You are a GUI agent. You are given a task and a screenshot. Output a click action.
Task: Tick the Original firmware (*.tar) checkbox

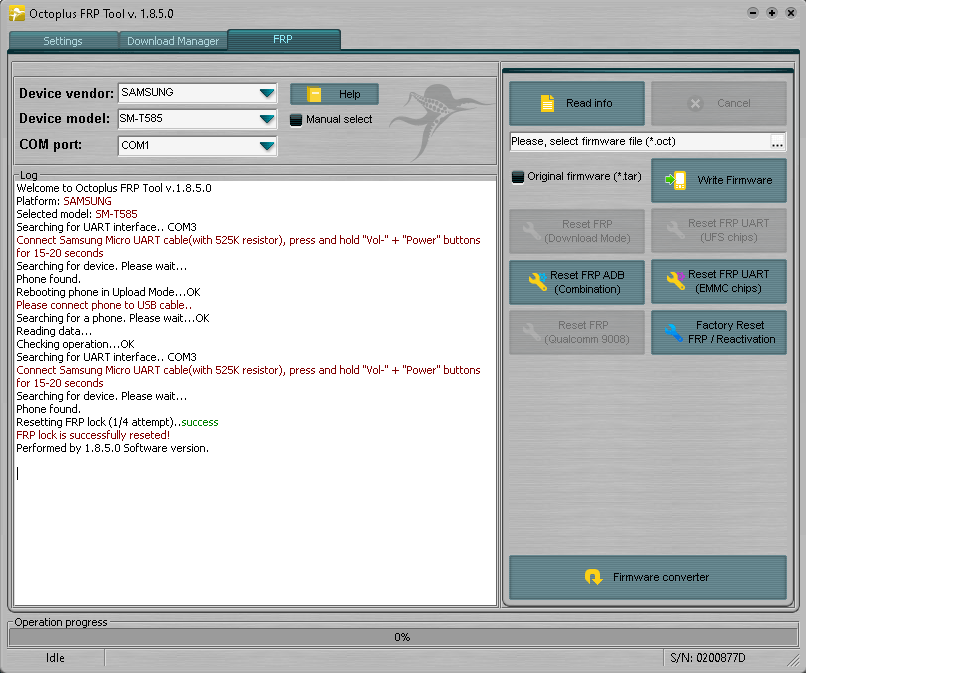(518, 177)
